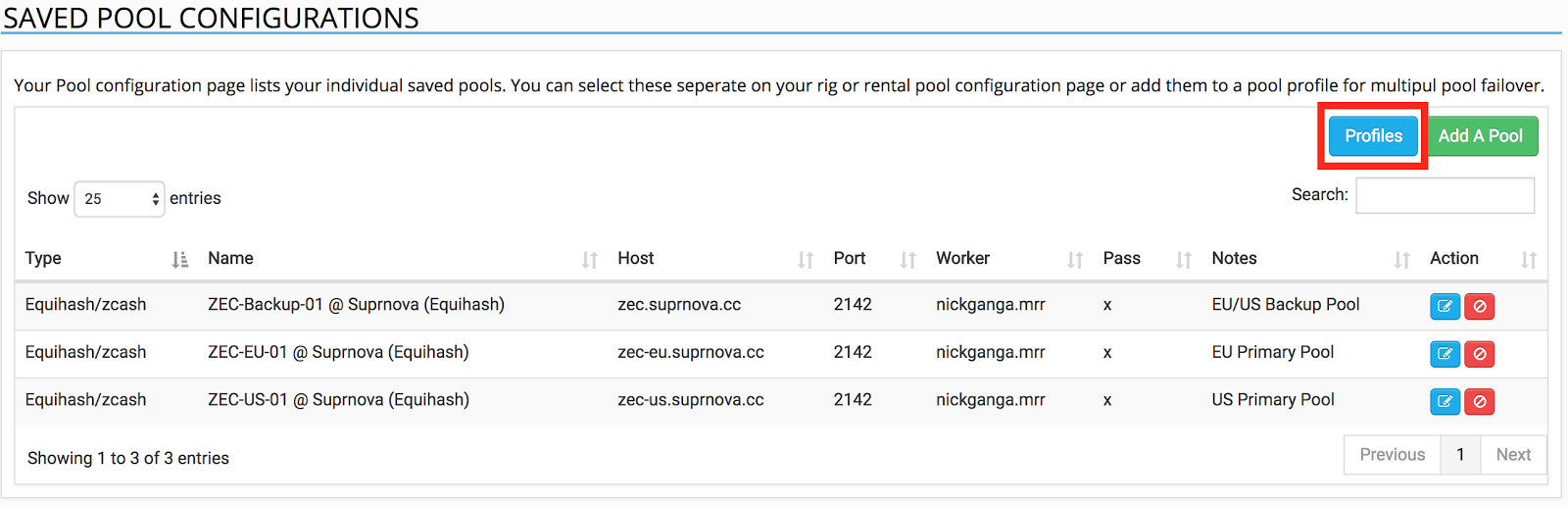Sort table by Worker column
Screen dimensions: 1568x505
[1009, 258]
